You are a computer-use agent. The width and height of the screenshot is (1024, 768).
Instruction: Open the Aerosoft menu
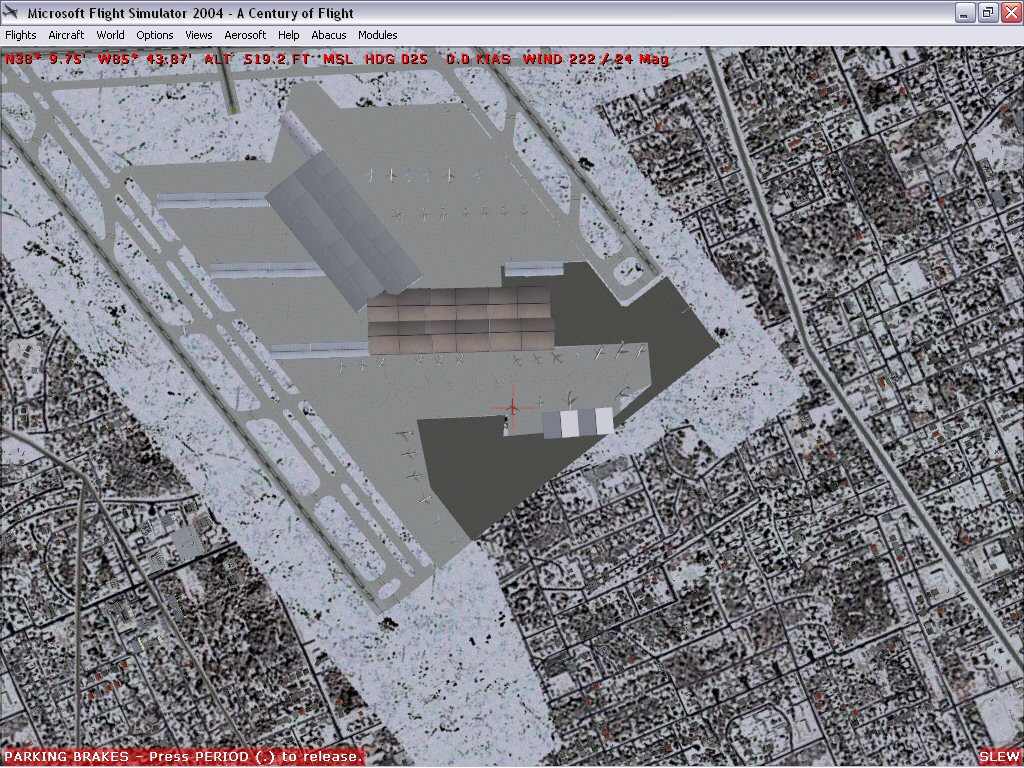[x=245, y=35]
